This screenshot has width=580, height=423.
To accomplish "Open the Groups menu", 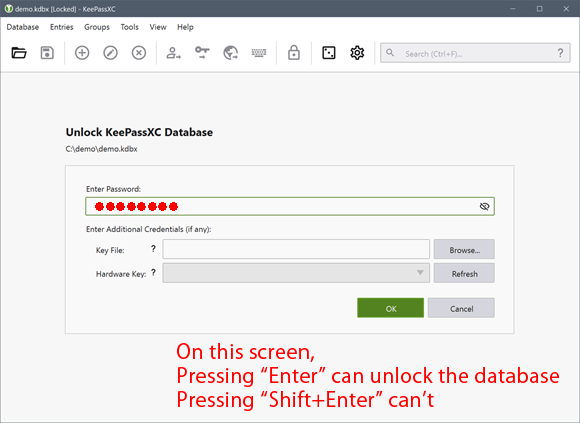I will pos(97,27).
